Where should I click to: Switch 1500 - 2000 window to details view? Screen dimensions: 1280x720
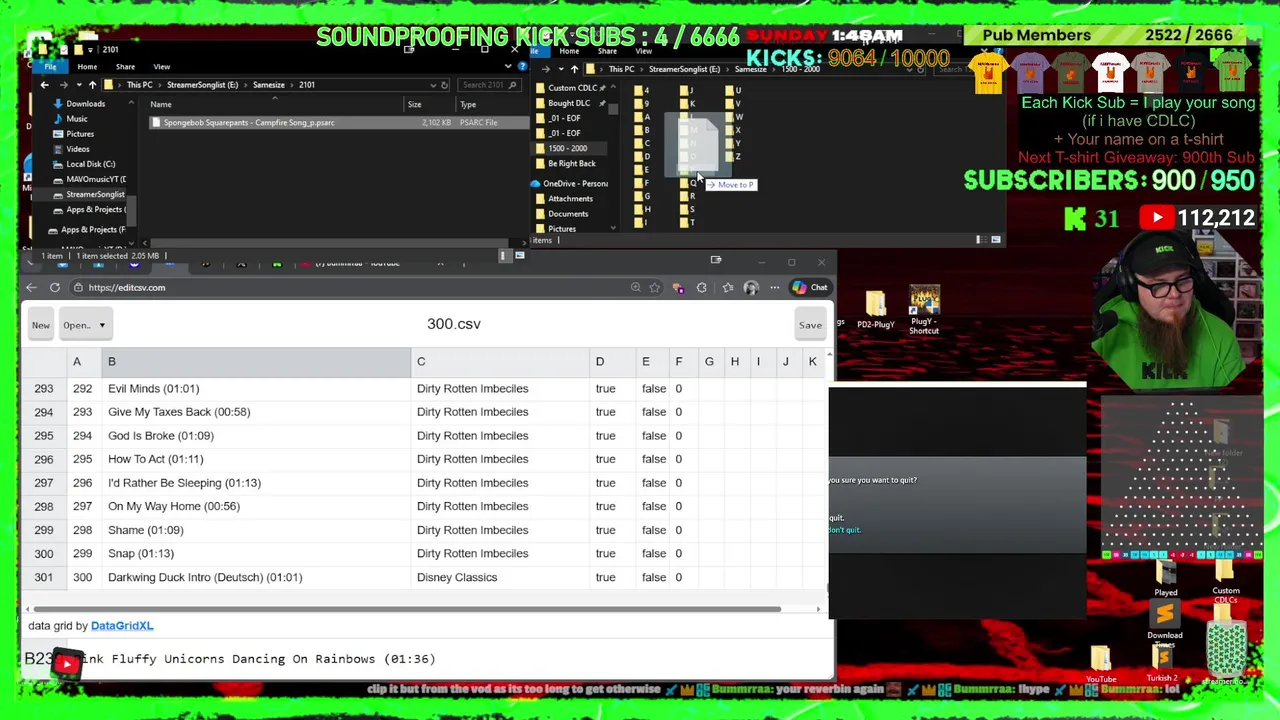pyautogui.click(x=980, y=240)
